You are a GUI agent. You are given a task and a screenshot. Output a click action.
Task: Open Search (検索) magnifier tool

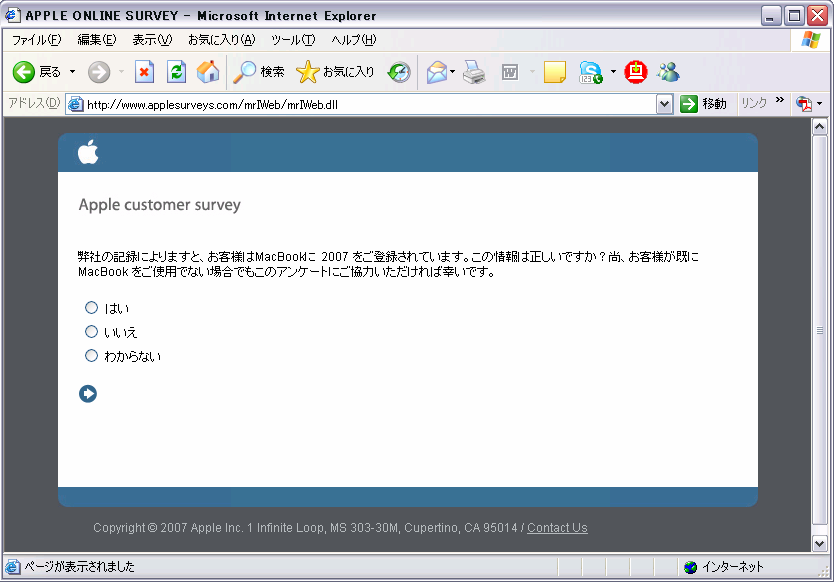[x=259, y=72]
